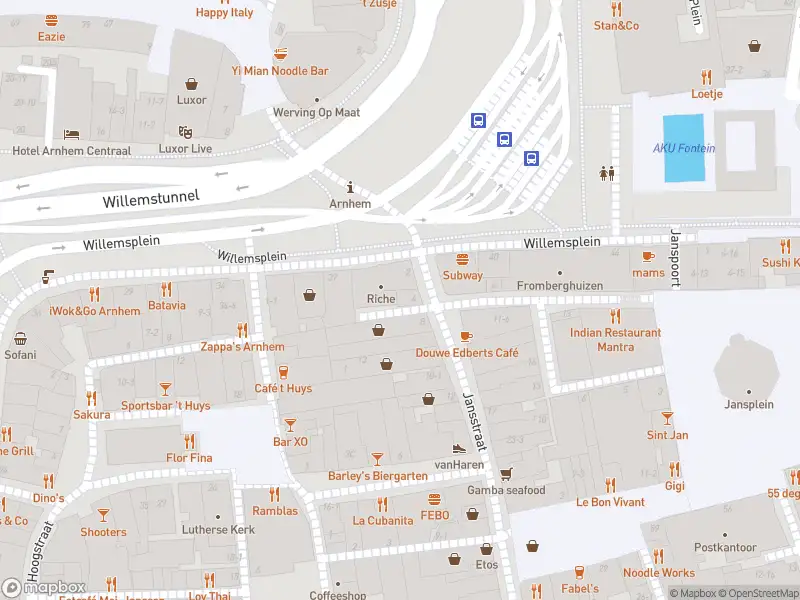Screen dimensions: 800x600
Task: Click the Gamba seafood shopping cart icon
Action: pyautogui.click(x=506, y=474)
